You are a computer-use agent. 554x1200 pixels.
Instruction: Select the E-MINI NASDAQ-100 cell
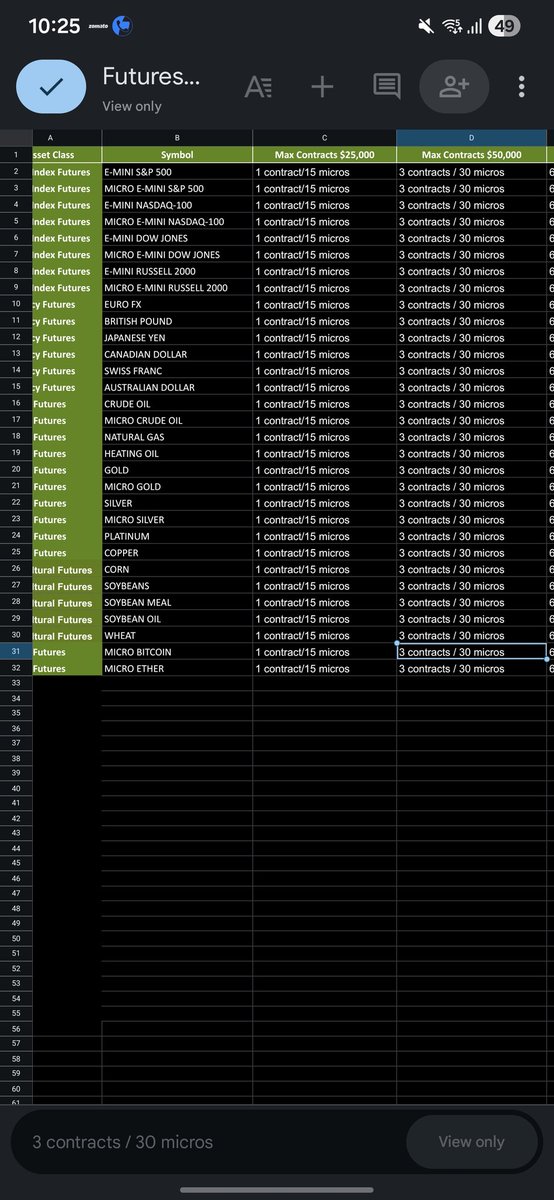[177, 205]
